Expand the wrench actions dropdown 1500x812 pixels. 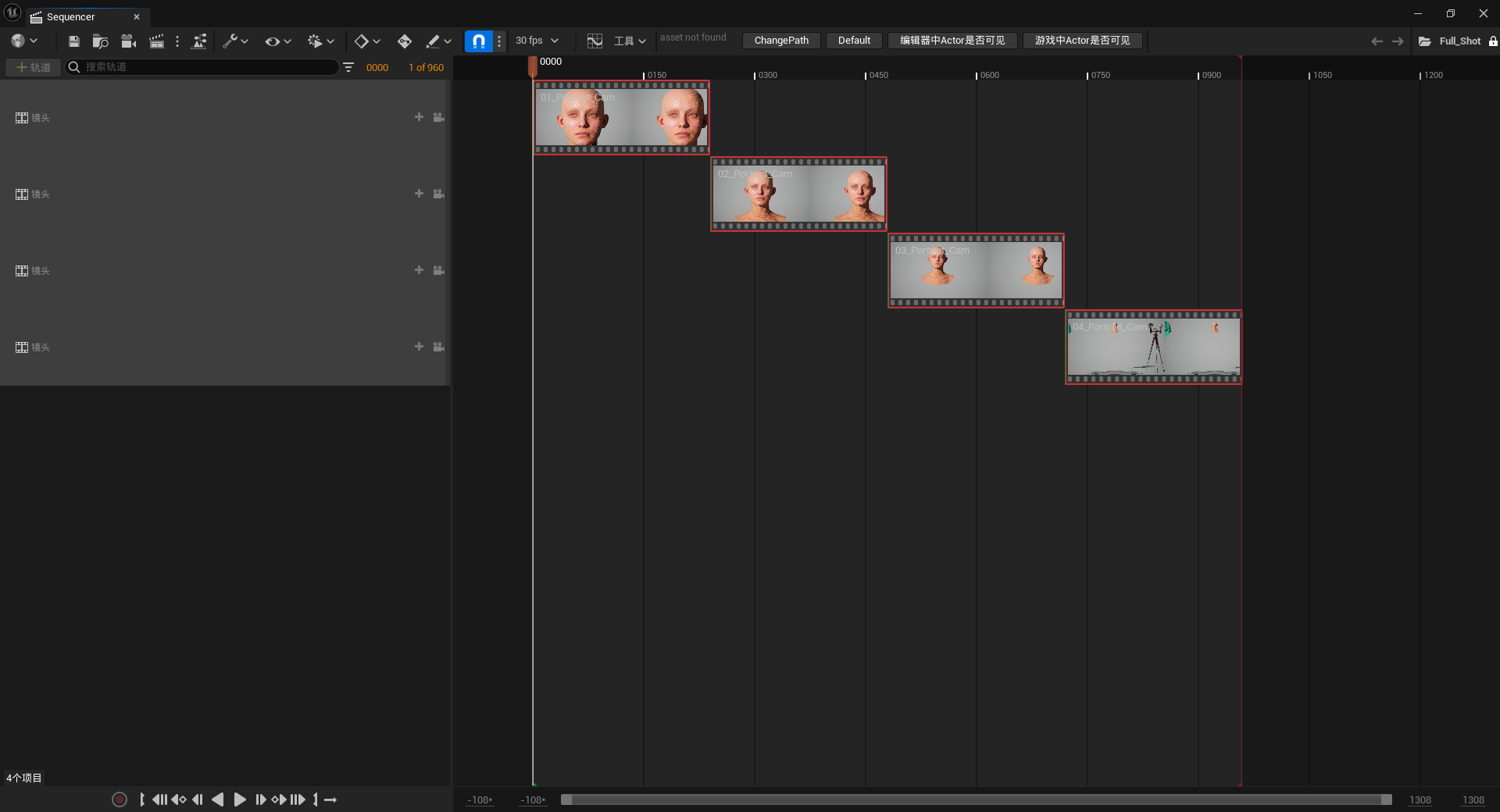click(x=234, y=41)
